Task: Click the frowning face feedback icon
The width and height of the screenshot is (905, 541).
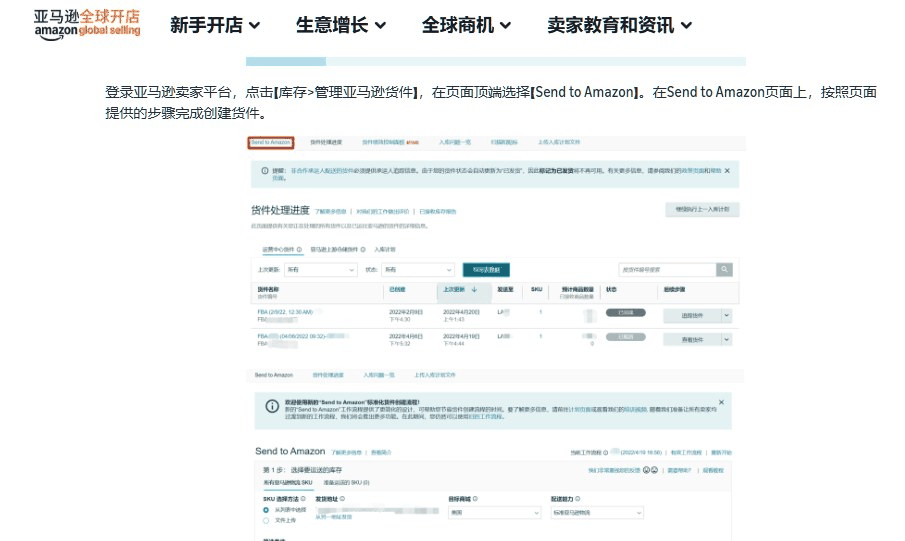Action: pyautogui.click(x=655, y=470)
